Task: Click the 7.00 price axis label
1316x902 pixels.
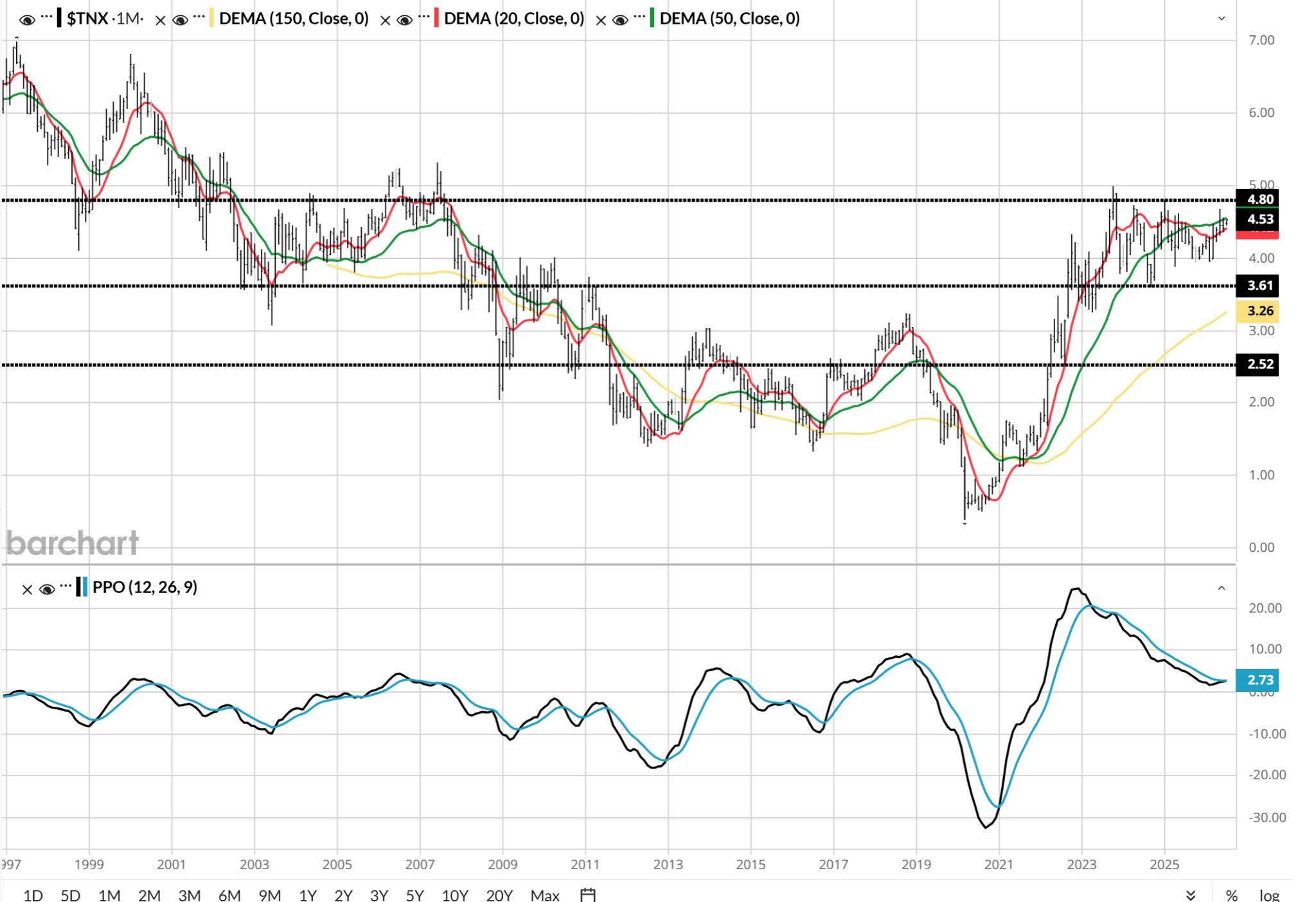Action: (x=1261, y=40)
